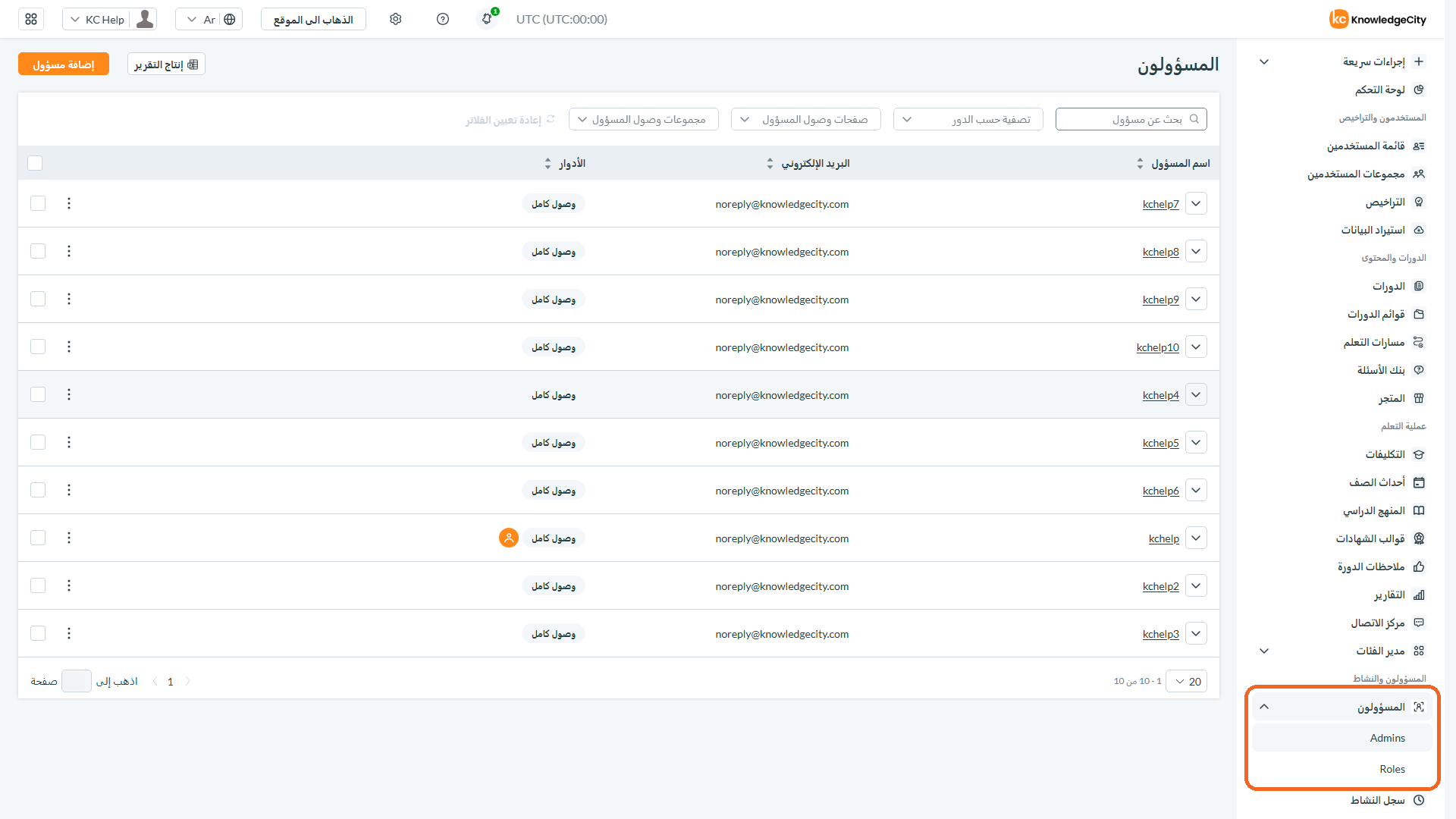Sort by roles column arrows
Image resolution: width=1456 pixels, height=819 pixels.
(548, 163)
